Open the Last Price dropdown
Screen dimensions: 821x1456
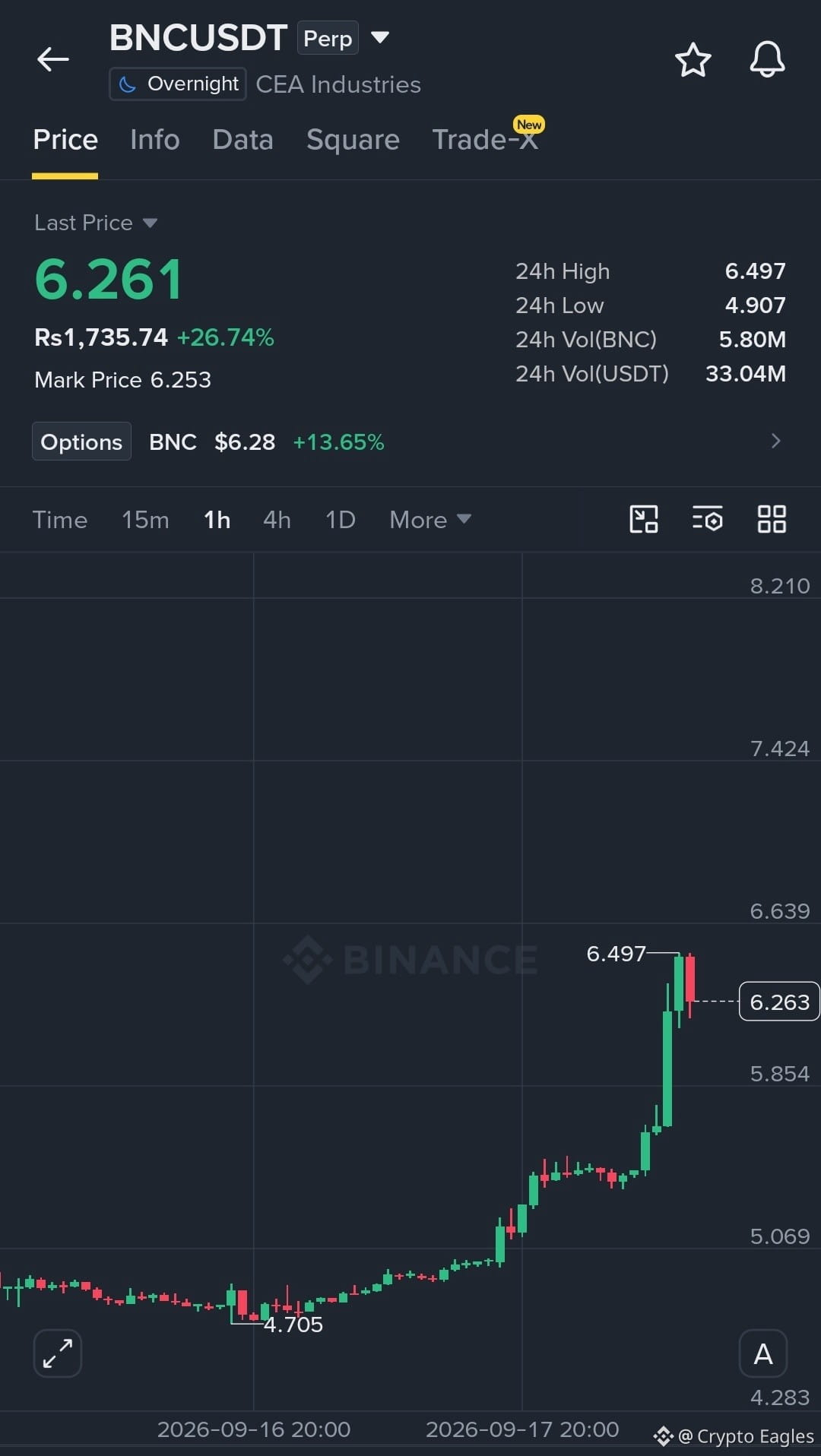tap(96, 223)
